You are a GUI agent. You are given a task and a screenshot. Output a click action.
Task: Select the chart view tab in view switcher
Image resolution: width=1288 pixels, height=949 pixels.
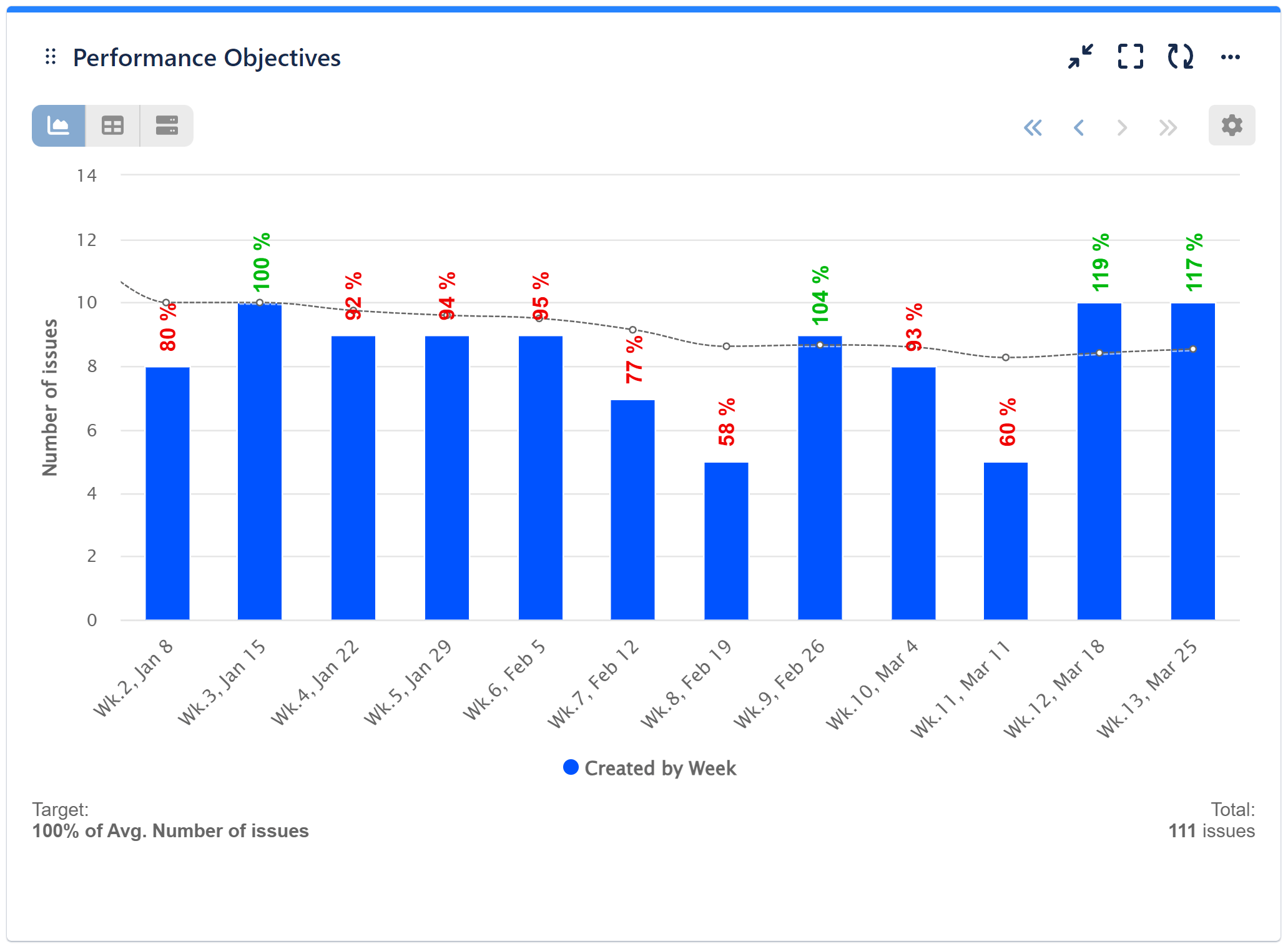(x=58, y=125)
